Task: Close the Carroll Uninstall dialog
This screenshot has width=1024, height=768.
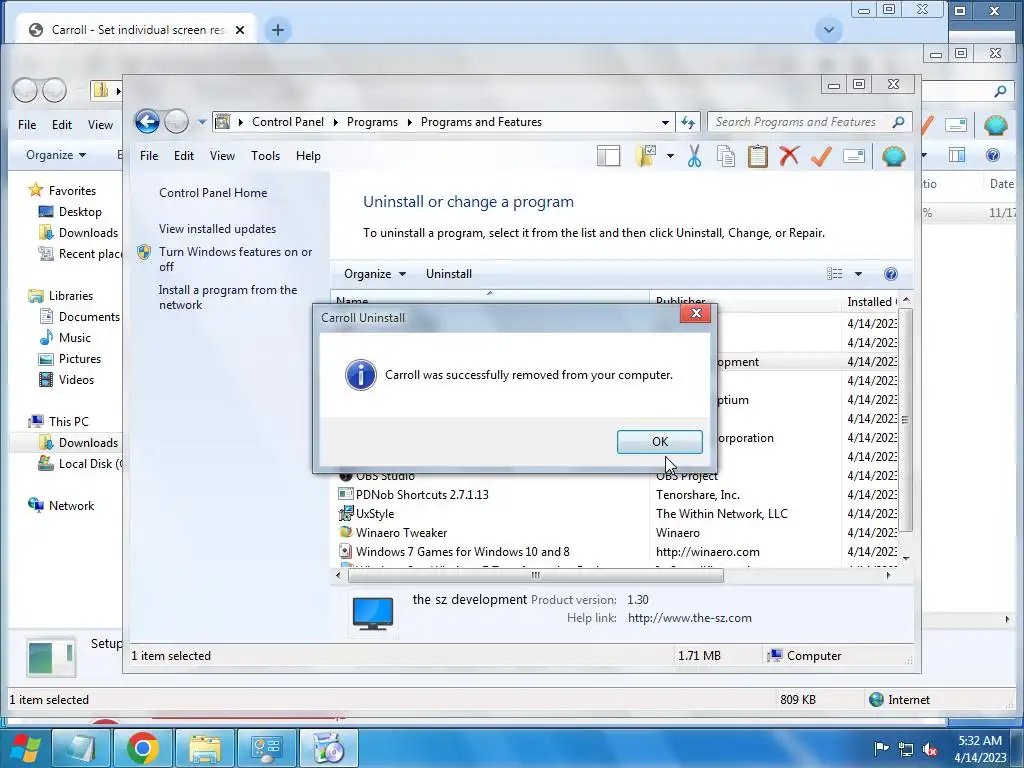Action: click(x=696, y=313)
